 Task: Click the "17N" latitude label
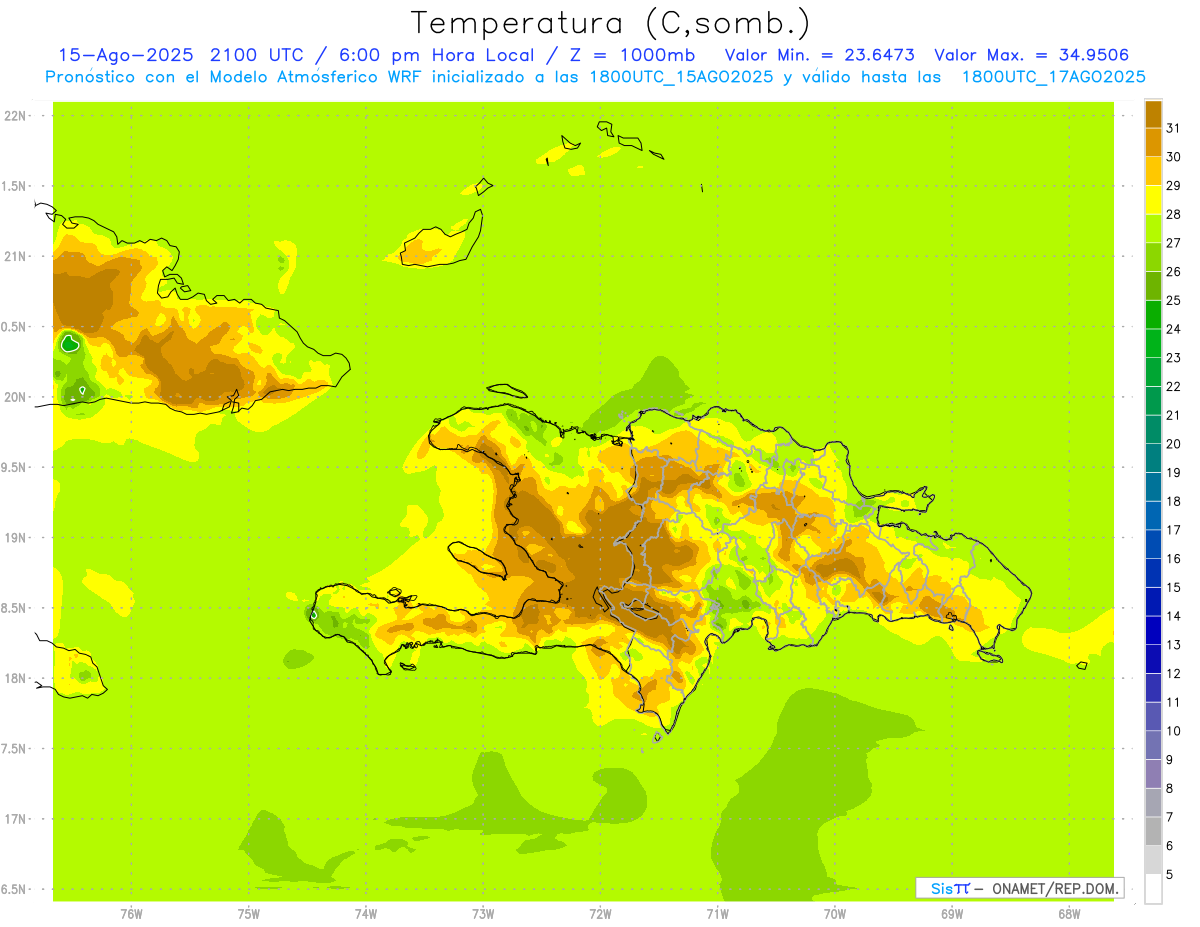15,819
